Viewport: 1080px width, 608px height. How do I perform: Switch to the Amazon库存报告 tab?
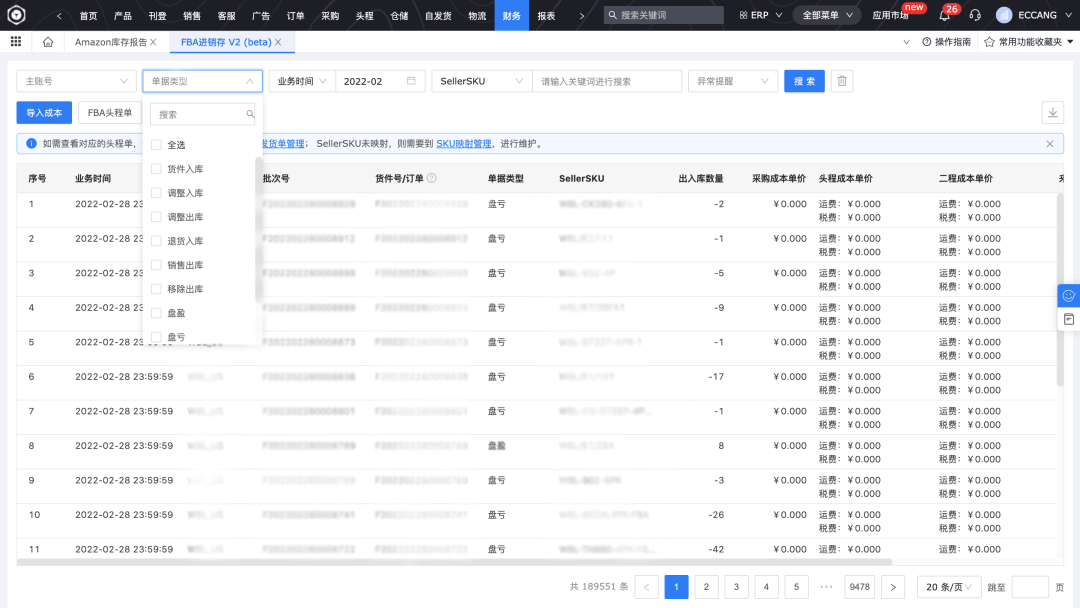[110, 43]
